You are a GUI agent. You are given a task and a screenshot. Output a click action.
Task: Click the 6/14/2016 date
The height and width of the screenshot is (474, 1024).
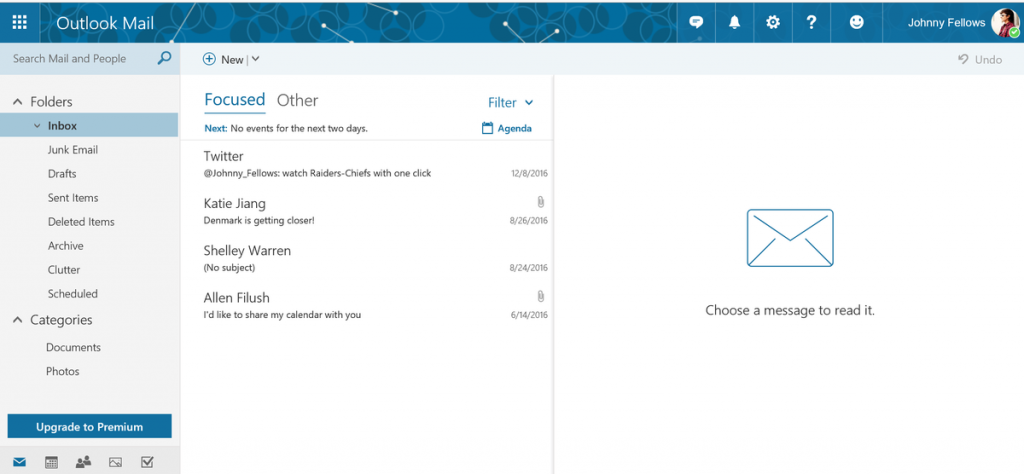tap(530, 315)
